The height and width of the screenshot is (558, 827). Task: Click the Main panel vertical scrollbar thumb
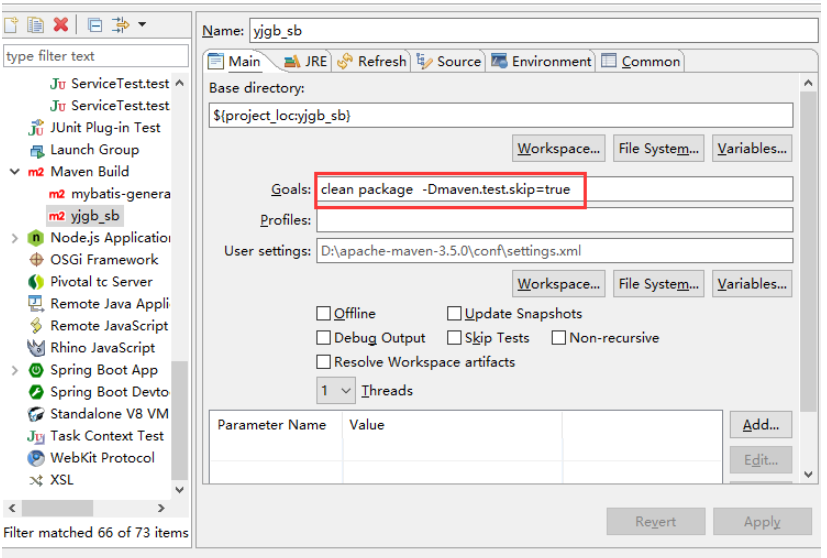coord(808,251)
